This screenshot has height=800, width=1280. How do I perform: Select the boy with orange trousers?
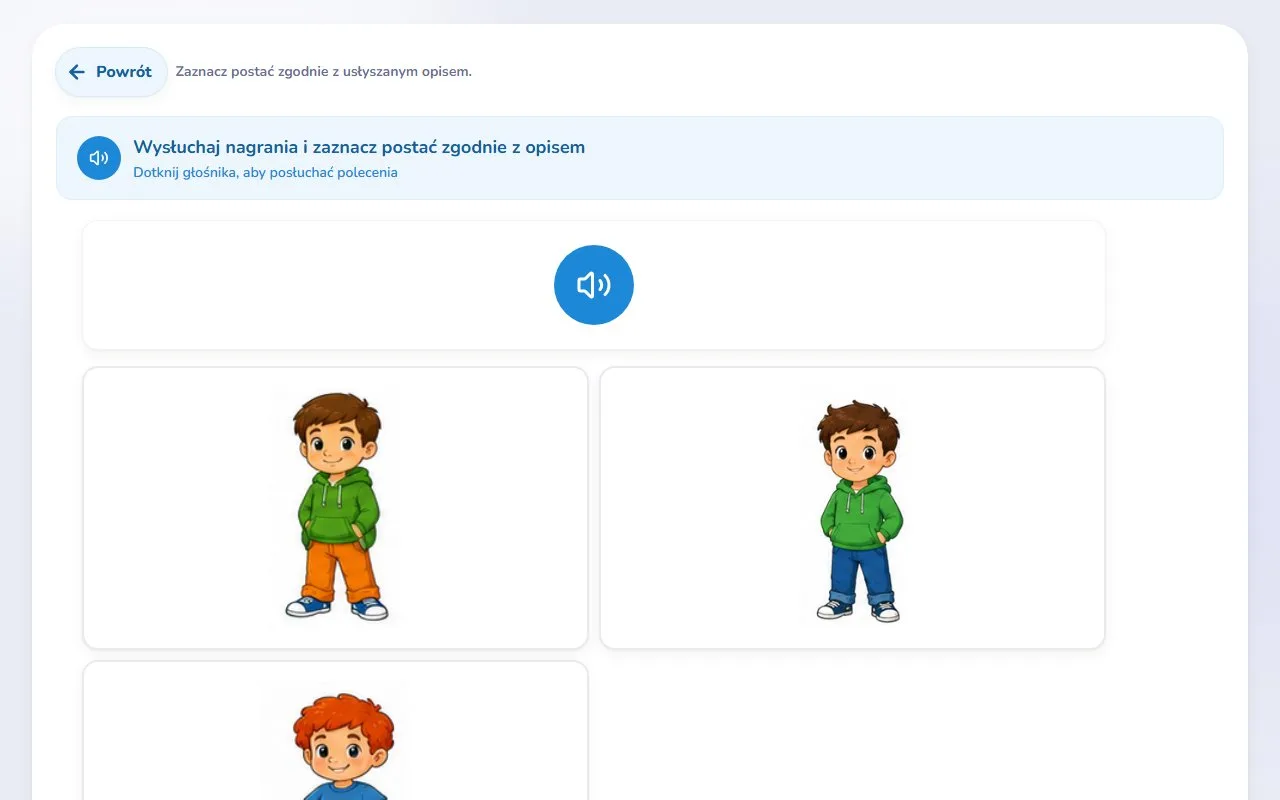pos(335,508)
